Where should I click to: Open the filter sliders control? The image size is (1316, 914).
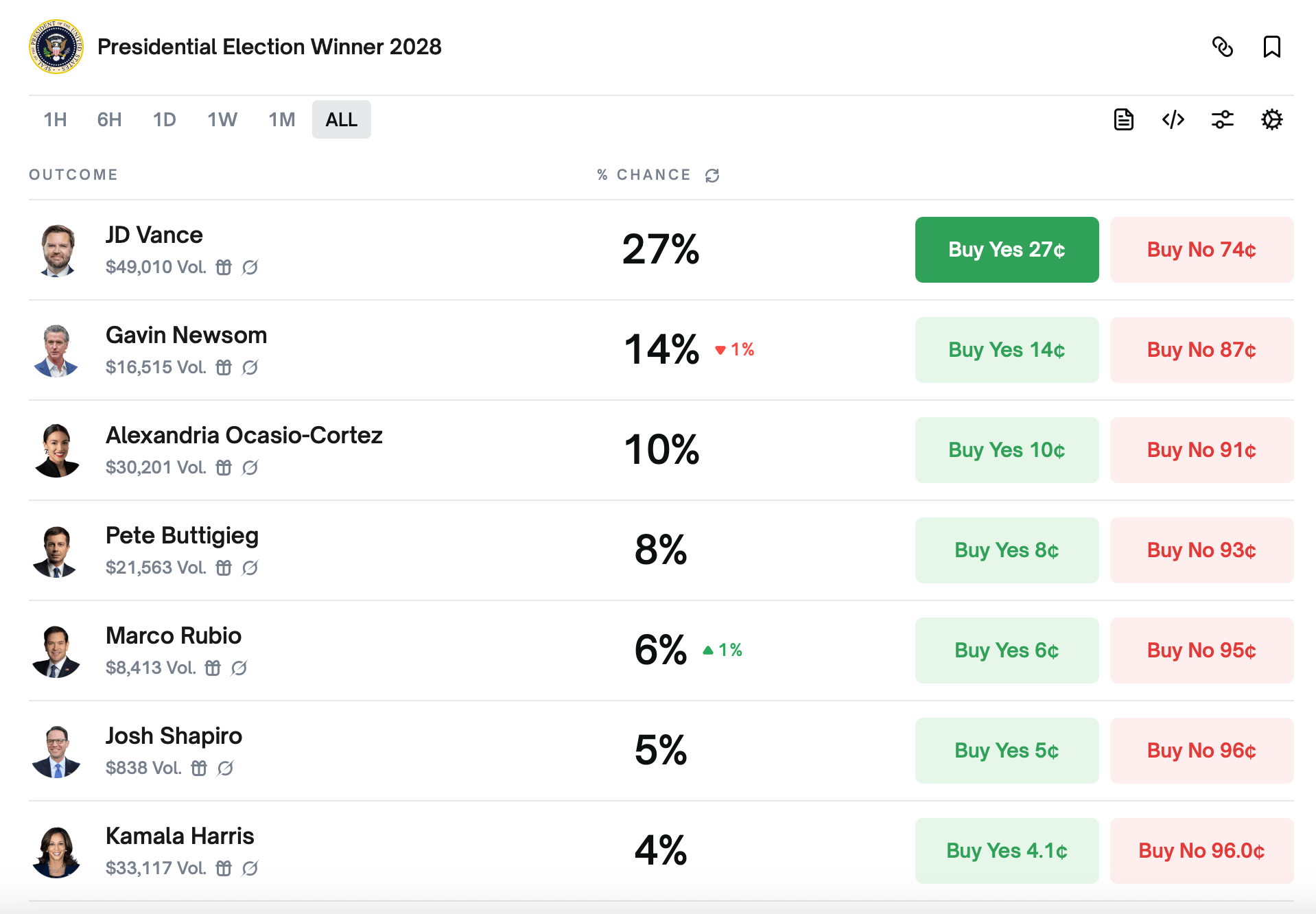tap(1222, 119)
